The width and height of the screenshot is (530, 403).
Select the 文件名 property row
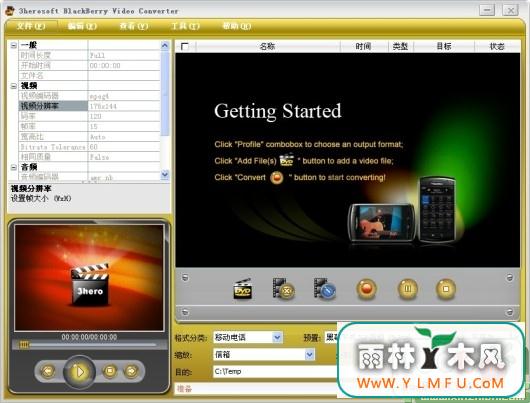89,76
